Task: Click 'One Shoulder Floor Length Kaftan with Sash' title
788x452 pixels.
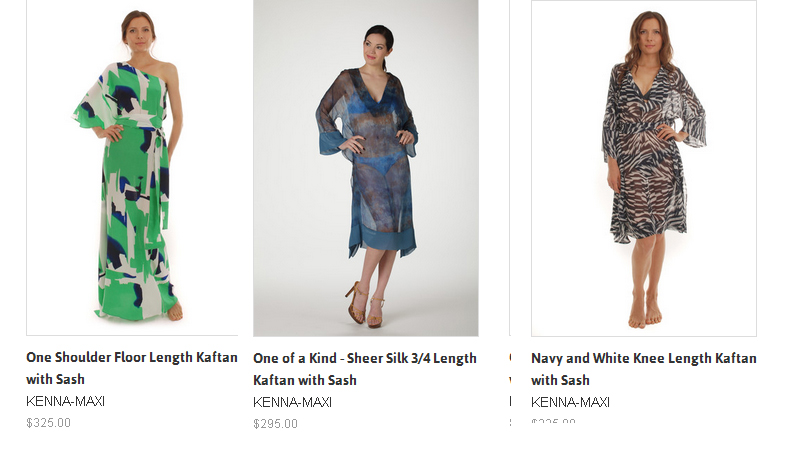Action: pyautogui.click(x=132, y=368)
